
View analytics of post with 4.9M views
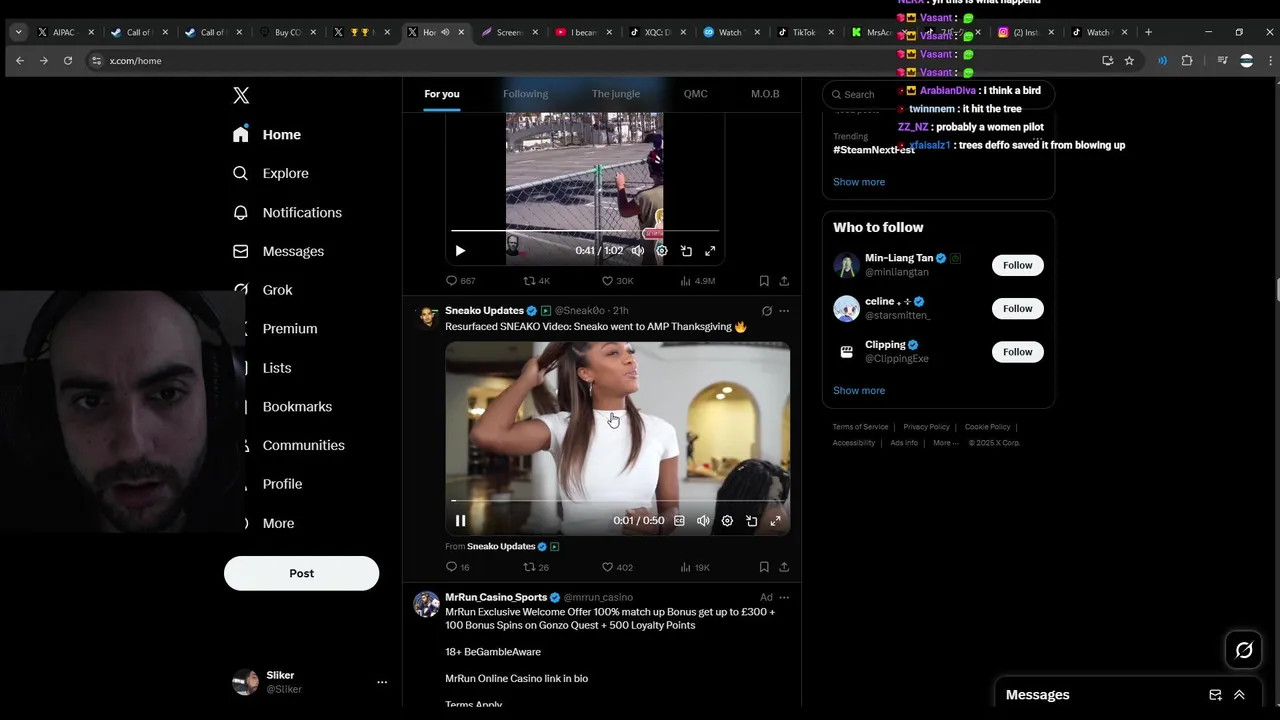[x=697, y=281]
